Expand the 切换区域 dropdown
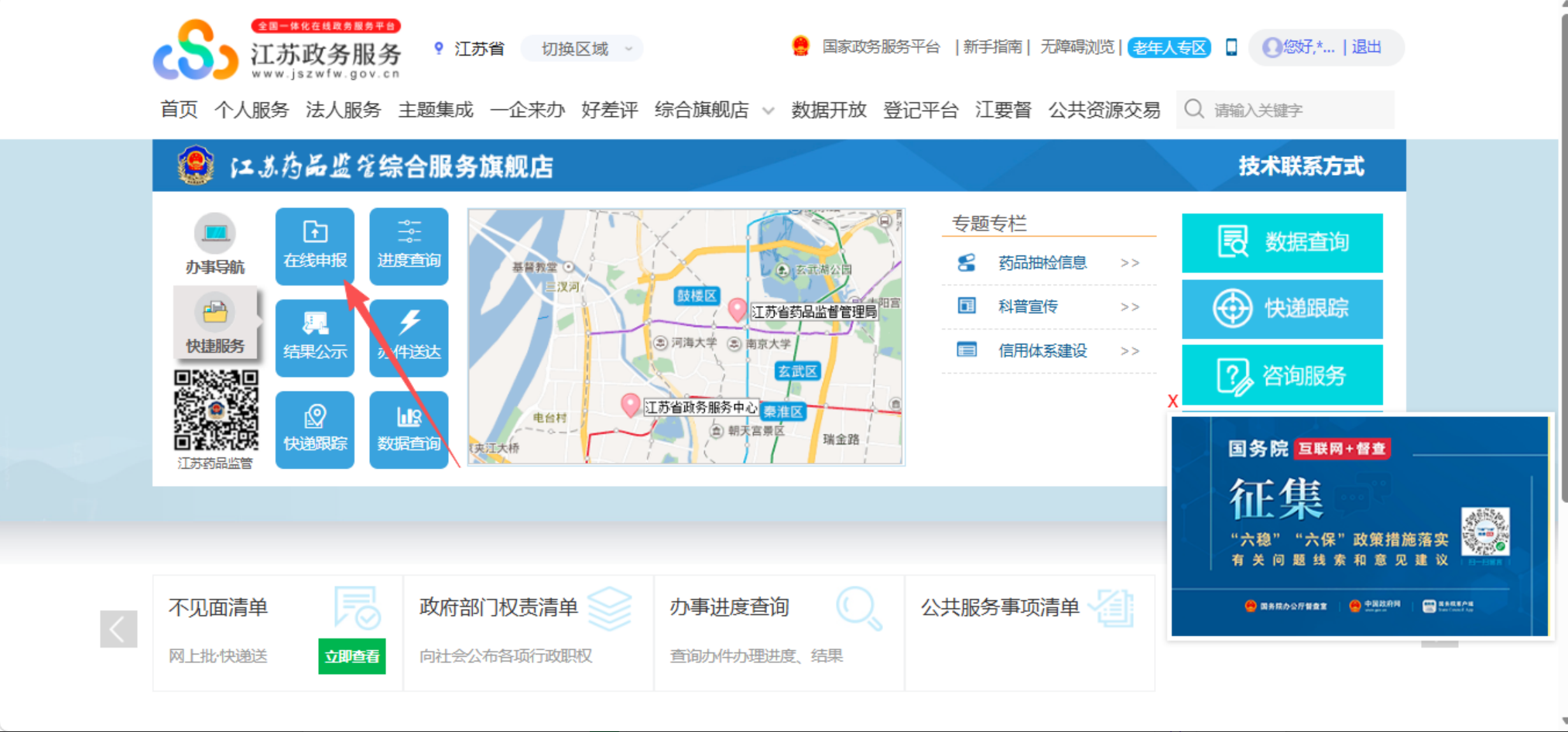This screenshot has width=1568, height=732. click(582, 49)
